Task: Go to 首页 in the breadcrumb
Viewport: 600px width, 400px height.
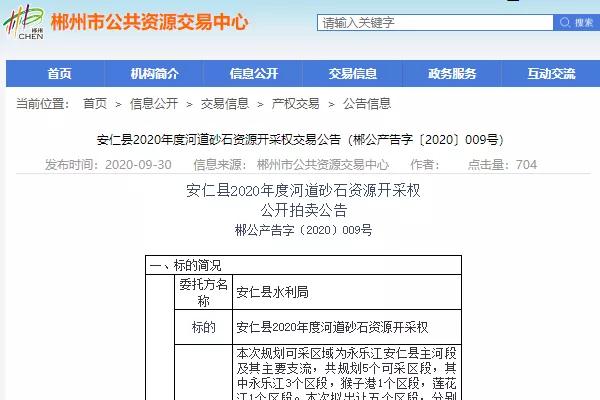Action: pyautogui.click(x=95, y=103)
